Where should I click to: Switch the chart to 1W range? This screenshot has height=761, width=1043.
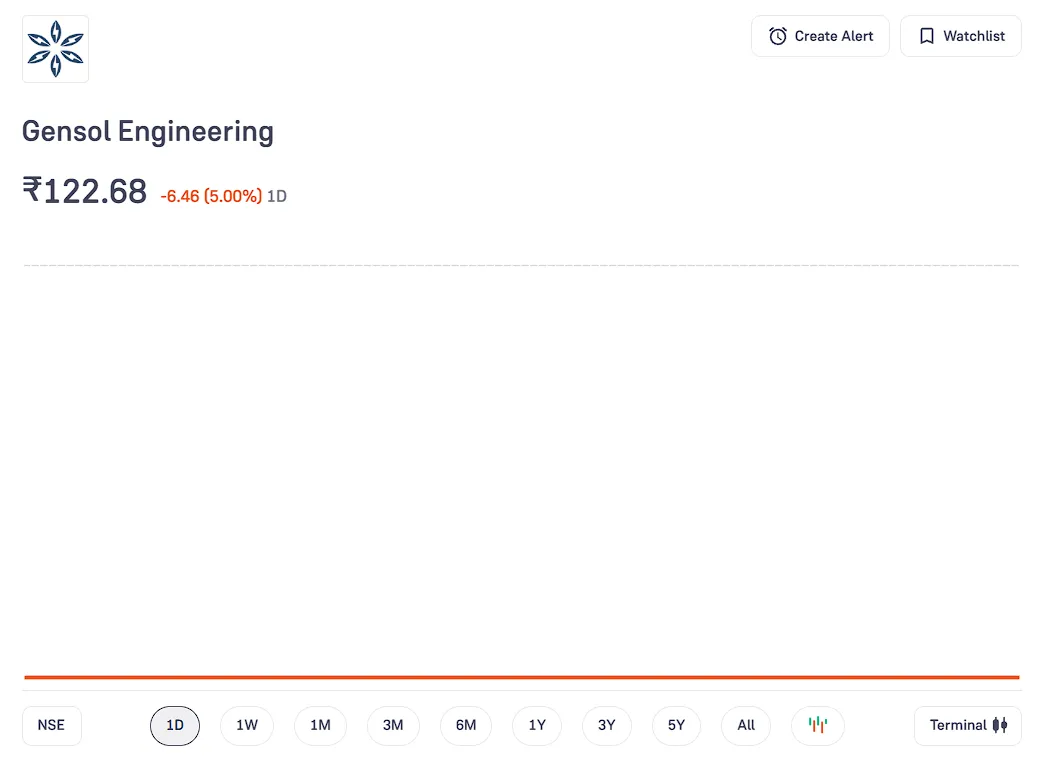[247, 725]
